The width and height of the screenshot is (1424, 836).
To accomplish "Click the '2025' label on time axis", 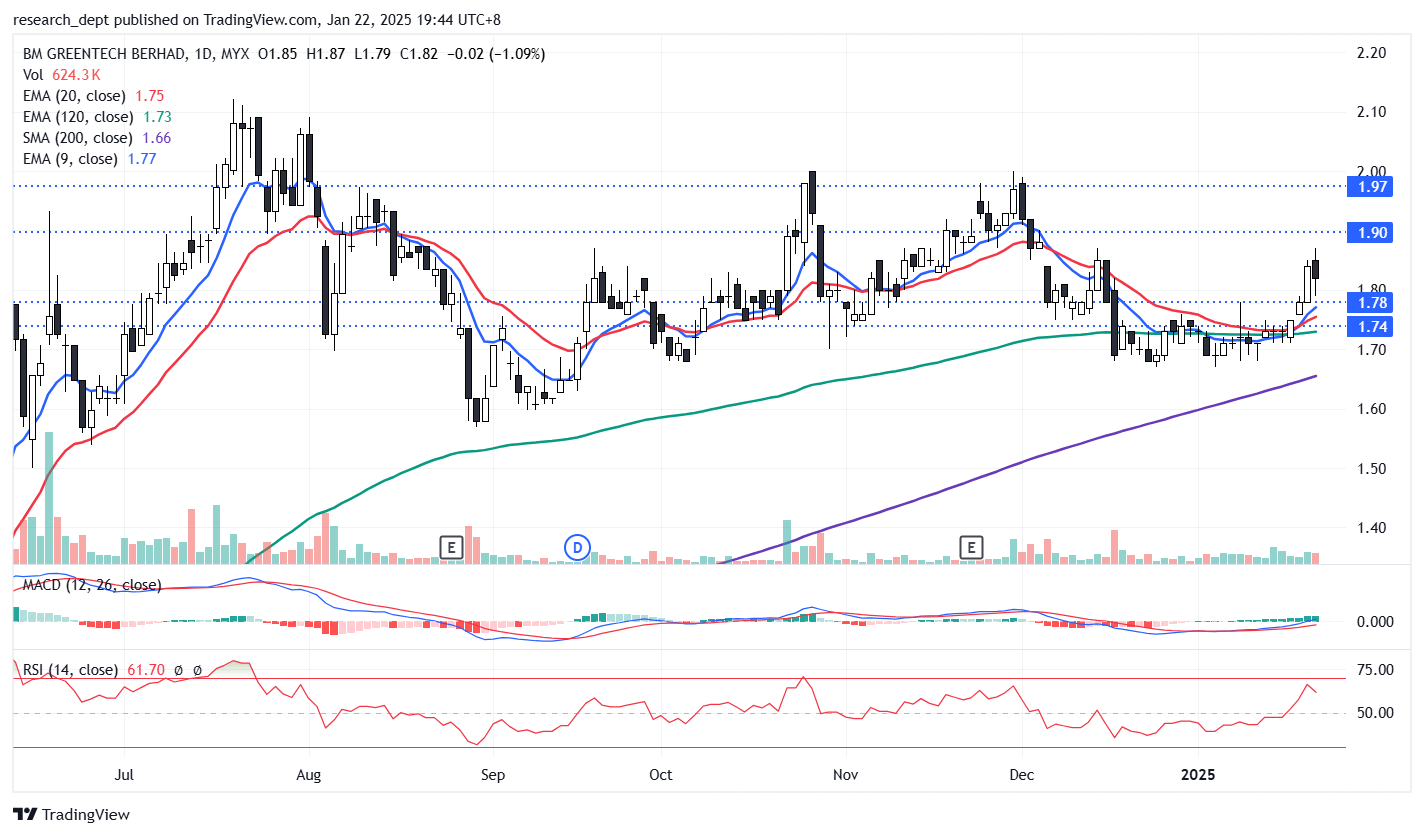I will point(1199,775).
